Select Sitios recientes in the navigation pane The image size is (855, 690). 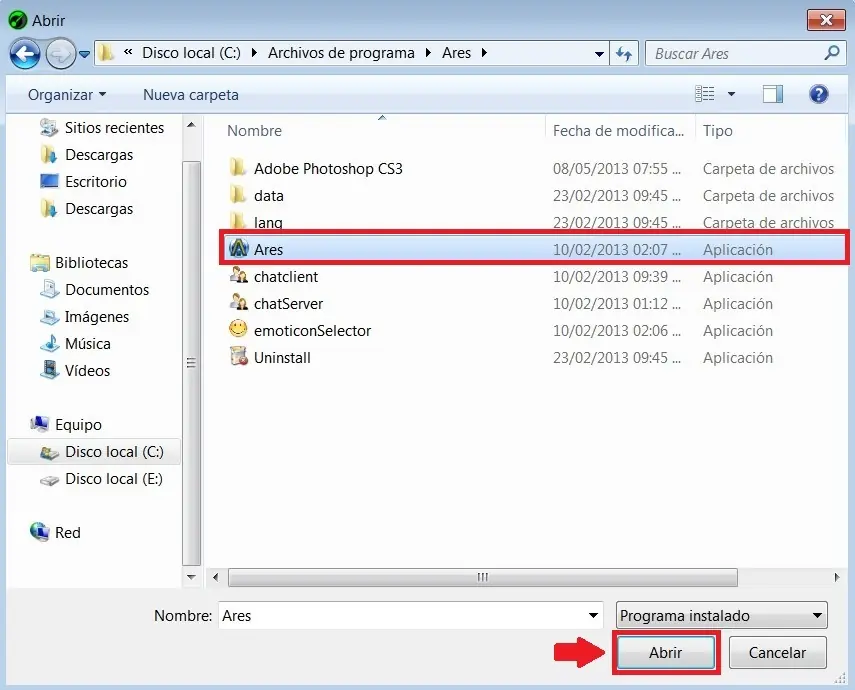click(x=101, y=128)
